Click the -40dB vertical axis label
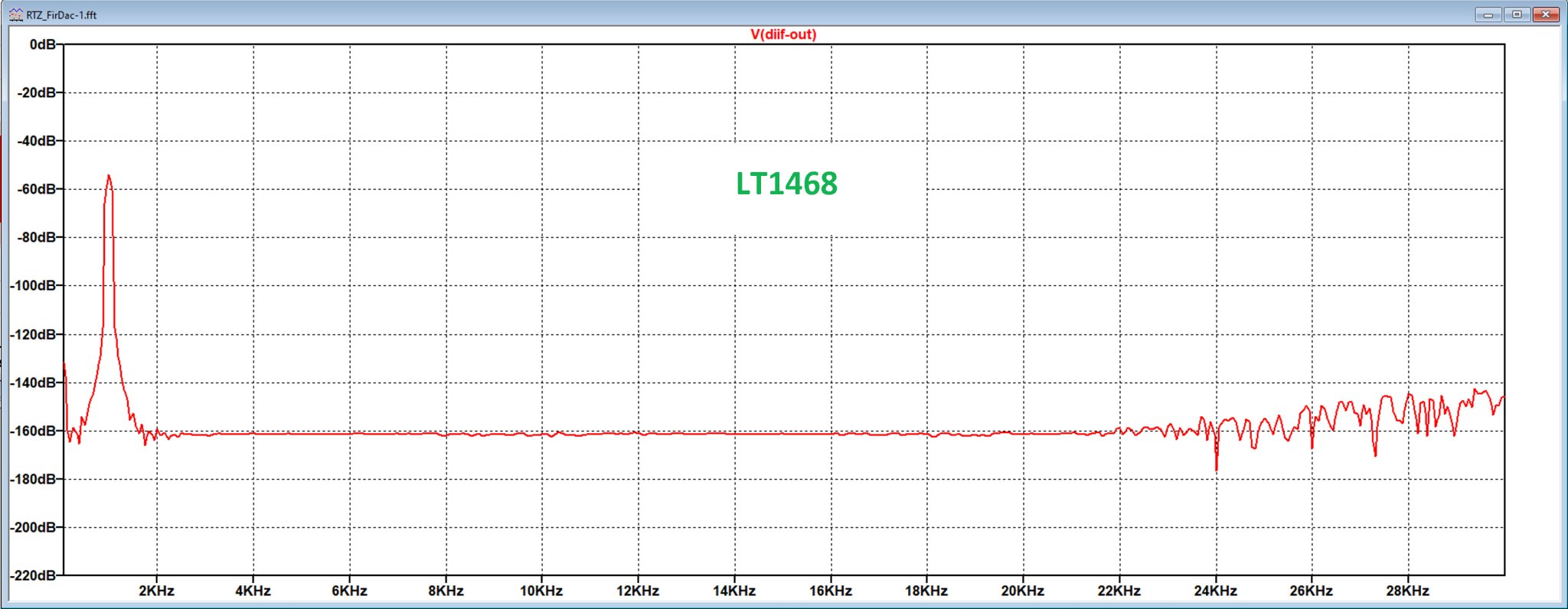 tap(37, 142)
